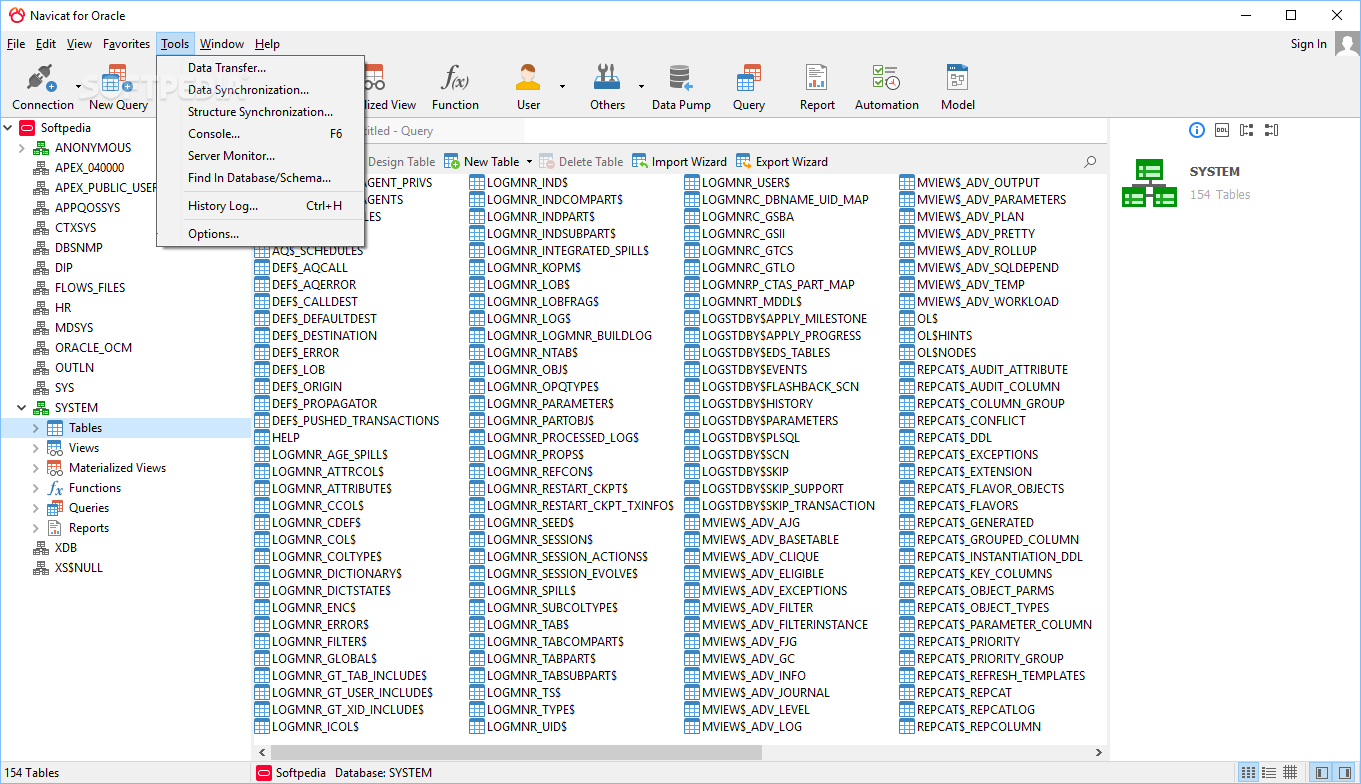
Task: Select the DEF$_AQCALL table
Action: point(310,268)
